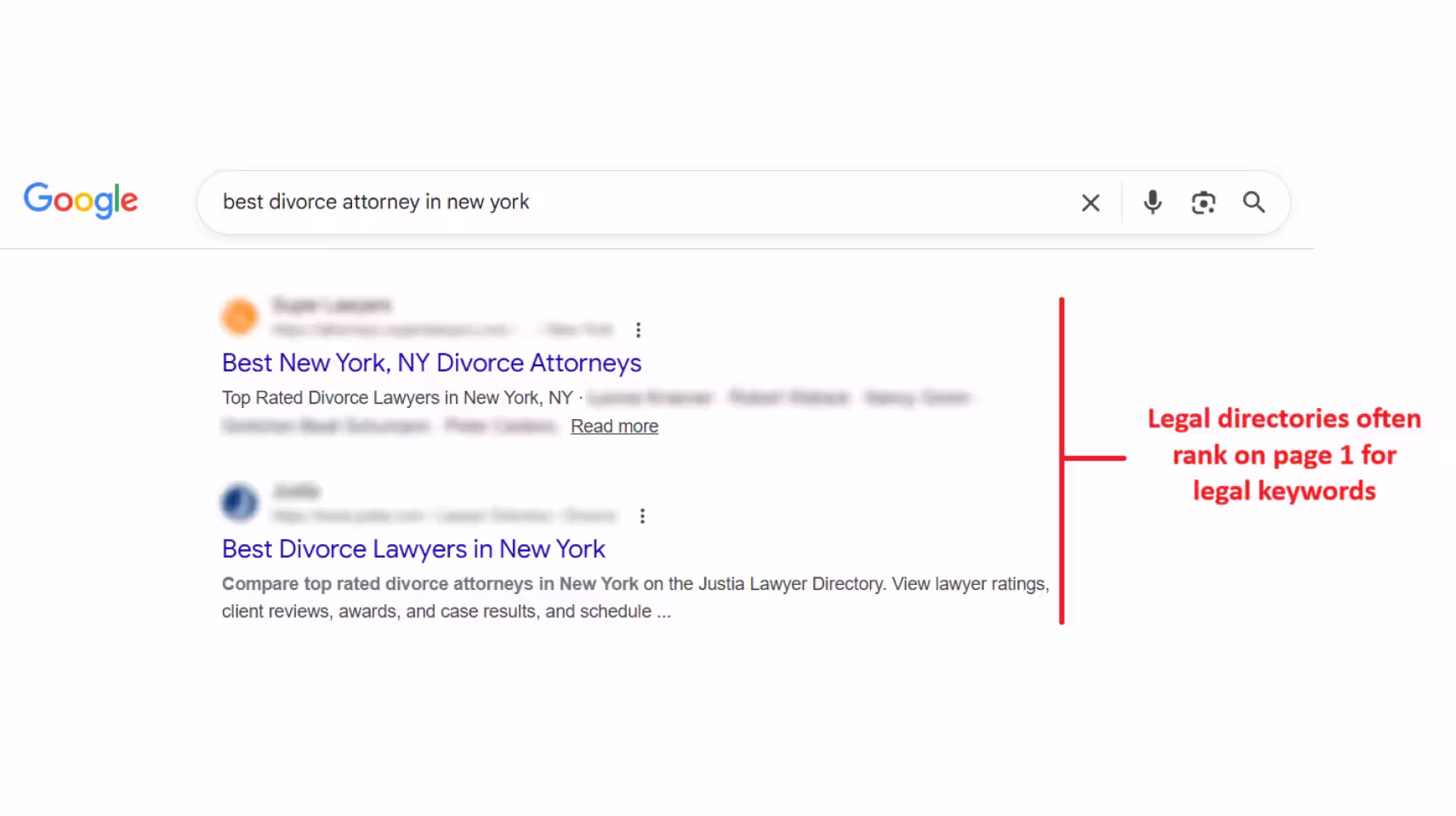This screenshot has height=816, width=1456.
Task: Submit search with the magnifying glass icon
Action: click(x=1254, y=202)
